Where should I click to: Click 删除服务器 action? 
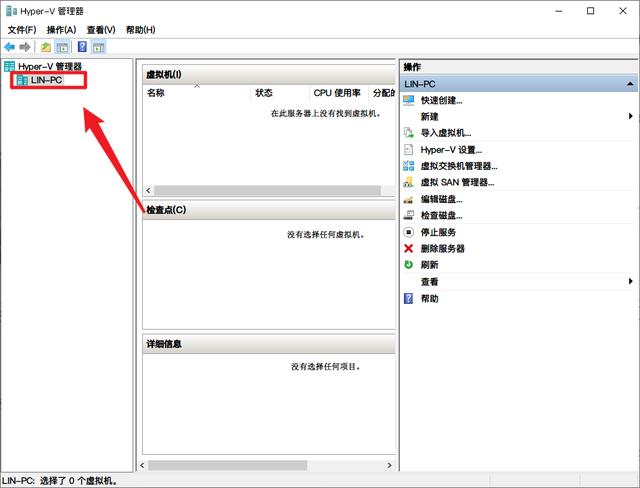pyautogui.click(x=442, y=248)
